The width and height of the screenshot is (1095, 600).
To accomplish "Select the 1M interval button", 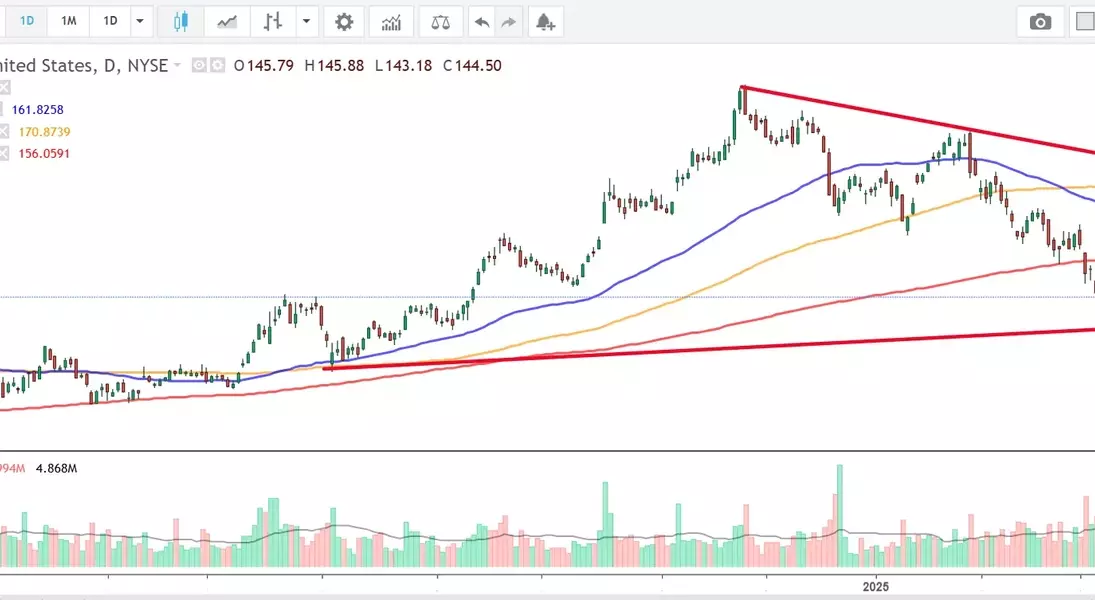I will (x=68, y=21).
